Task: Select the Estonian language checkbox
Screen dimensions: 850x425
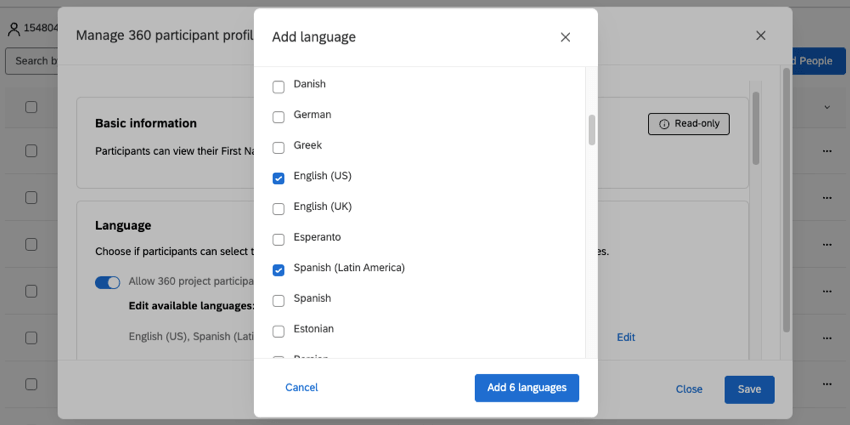Action: coord(279,331)
